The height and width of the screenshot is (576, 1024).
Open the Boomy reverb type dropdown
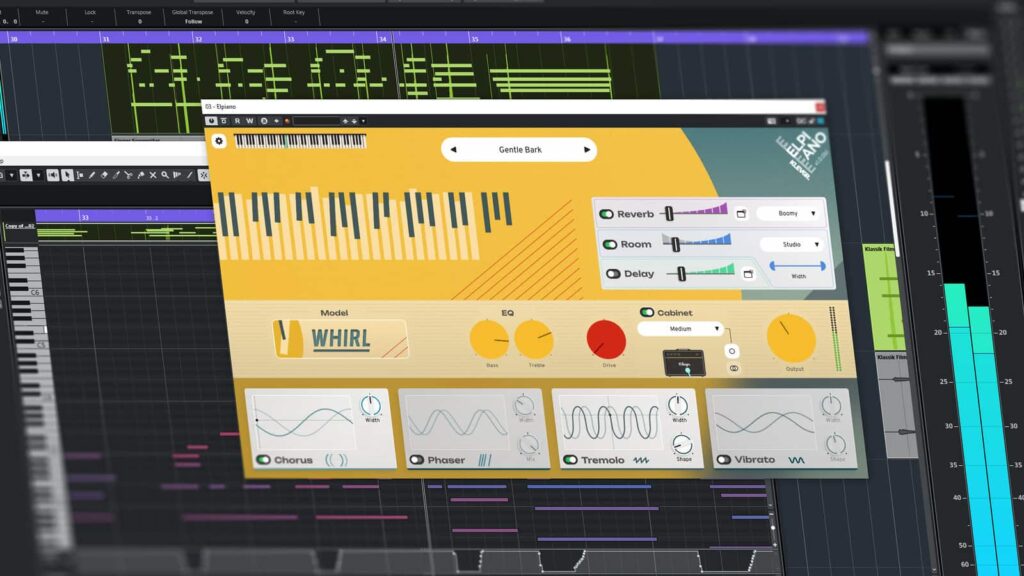[788, 213]
